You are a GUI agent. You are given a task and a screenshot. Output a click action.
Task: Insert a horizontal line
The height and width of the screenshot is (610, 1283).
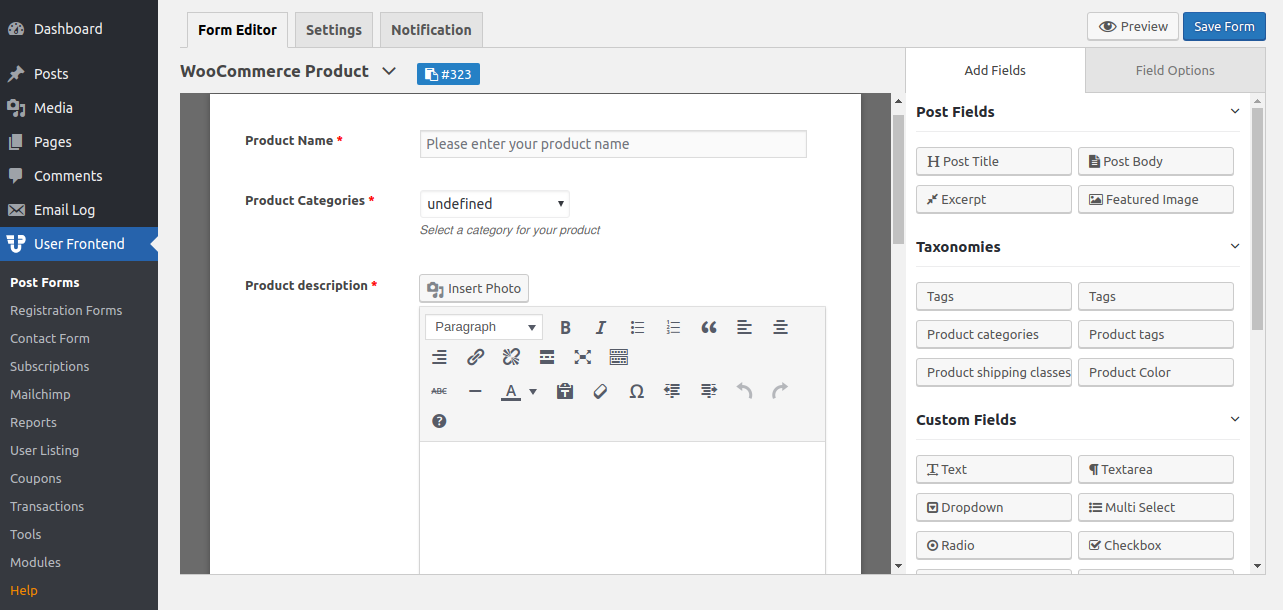475,391
